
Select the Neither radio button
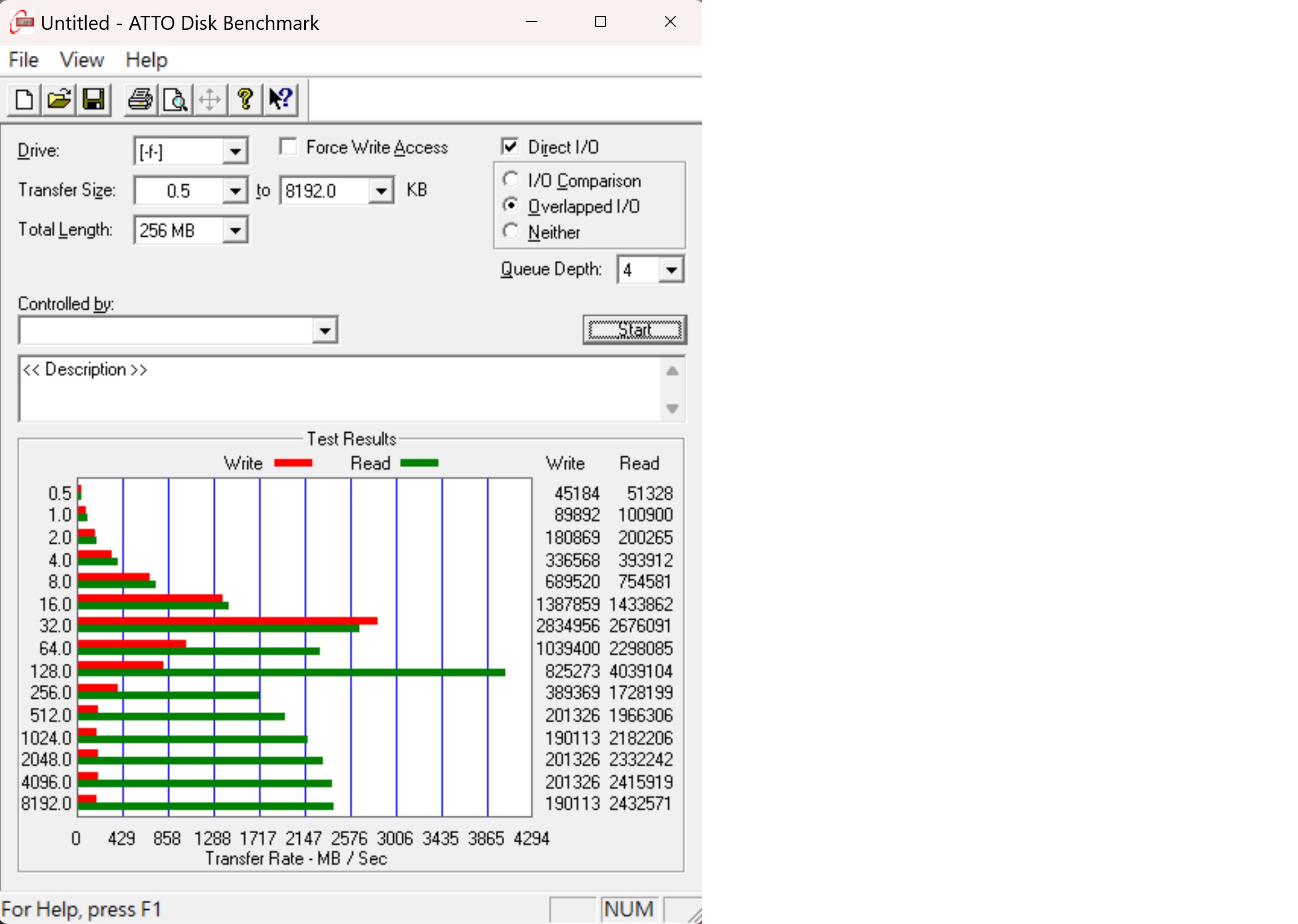[x=511, y=231]
